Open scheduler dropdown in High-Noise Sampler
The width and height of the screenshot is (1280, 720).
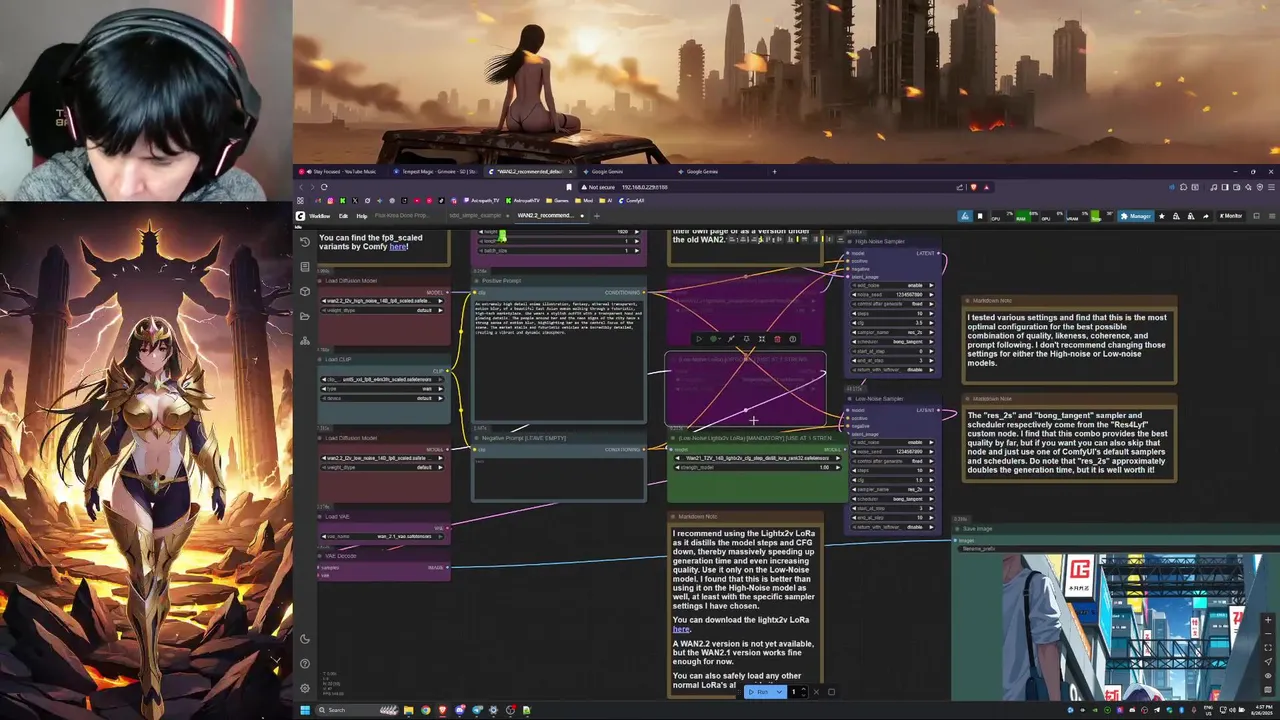[892, 342]
